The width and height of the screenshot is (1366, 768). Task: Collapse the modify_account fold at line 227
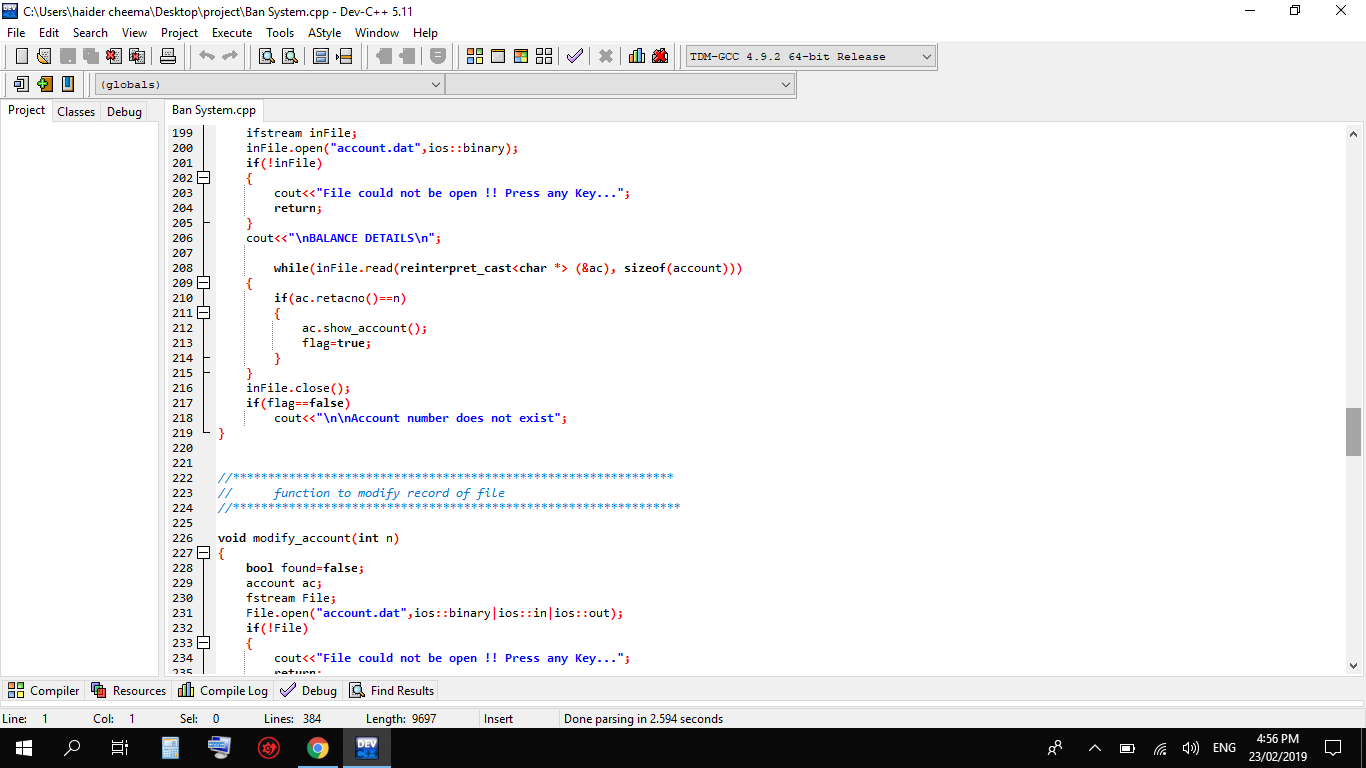pyautogui.click(x=204, y=553)
